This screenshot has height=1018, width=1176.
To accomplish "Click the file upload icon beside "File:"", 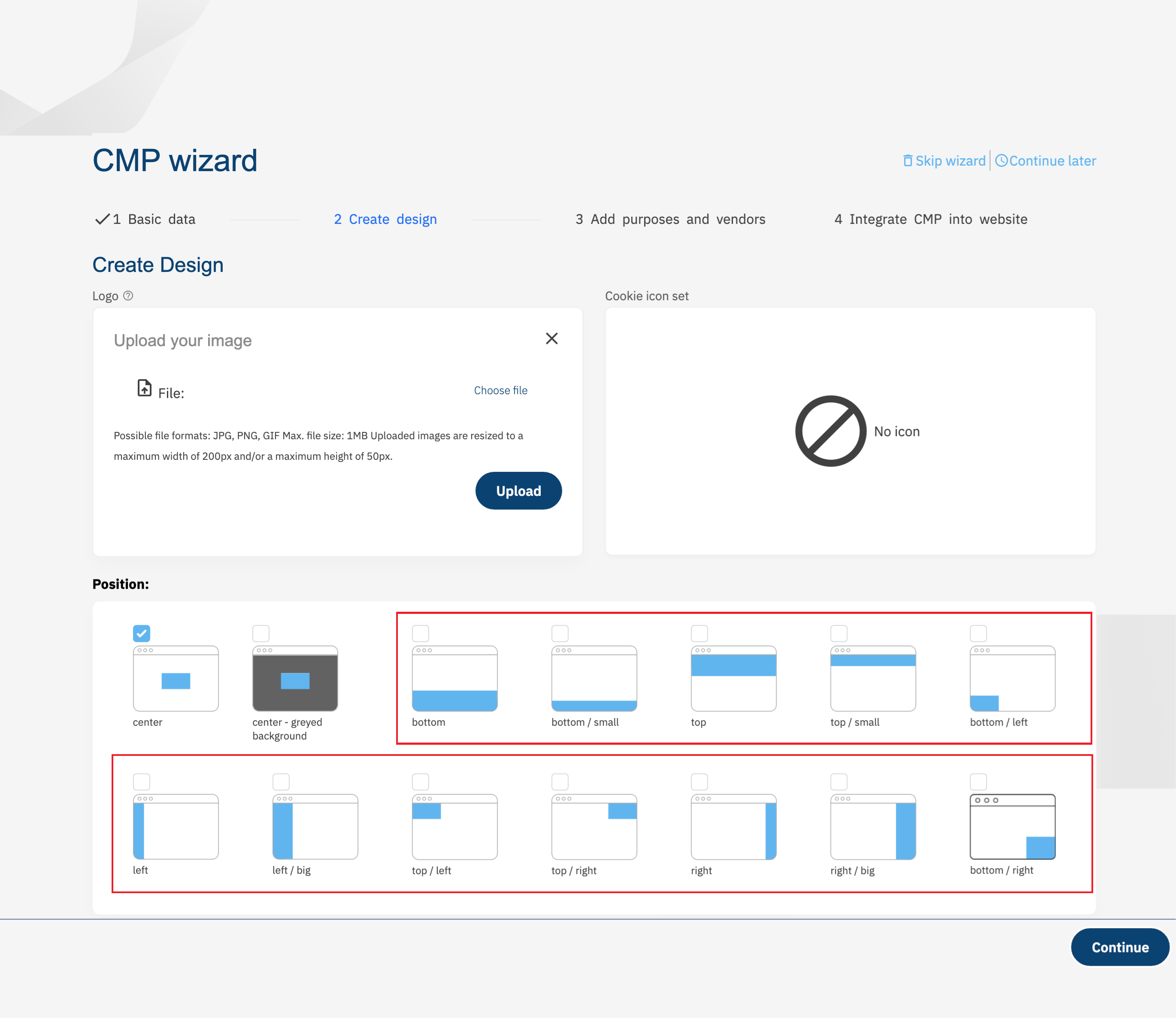I will [x=144, y=388].
